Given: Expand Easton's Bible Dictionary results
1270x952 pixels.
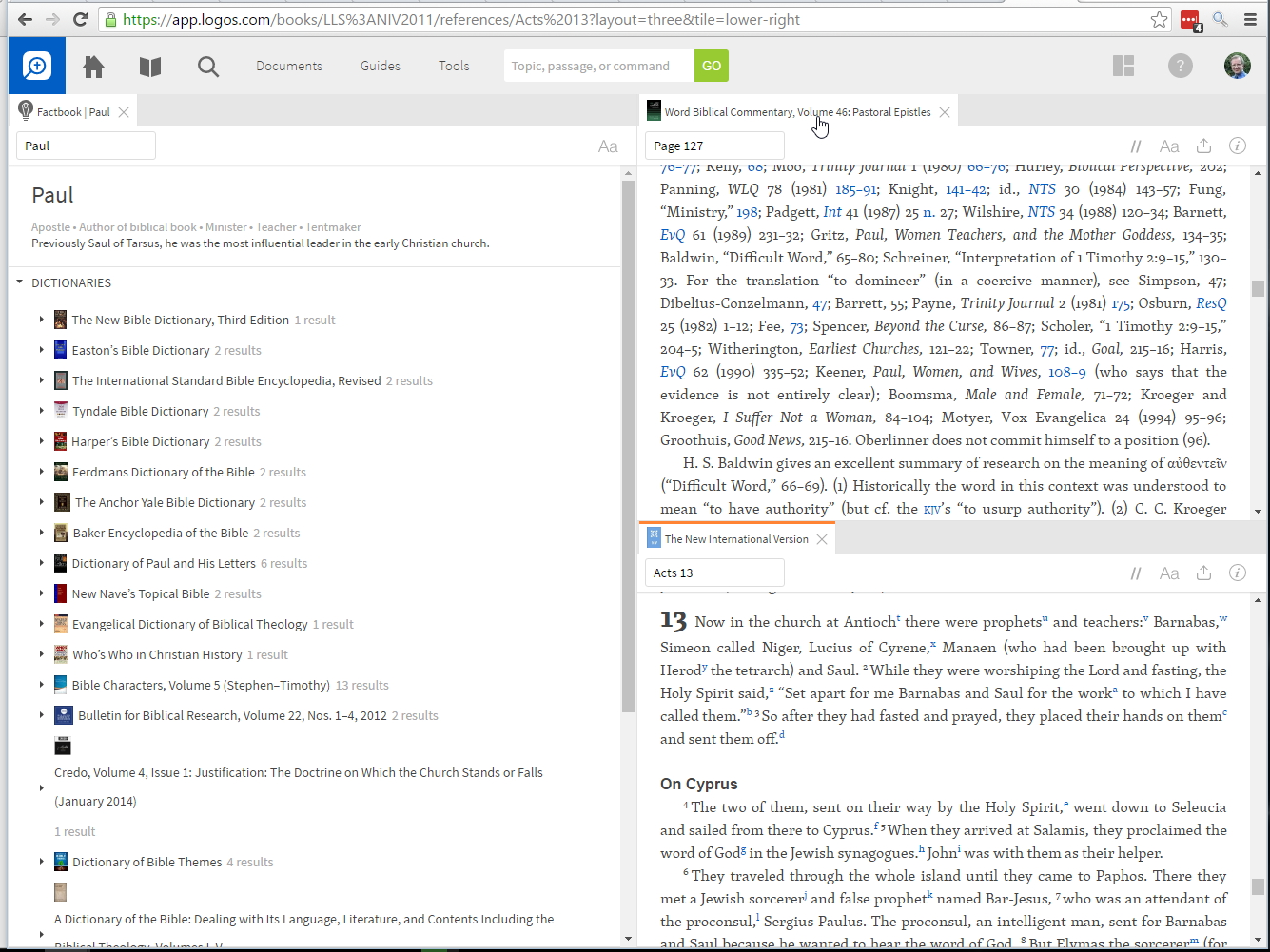Looking at the screenshot, I should coord(41,350).
